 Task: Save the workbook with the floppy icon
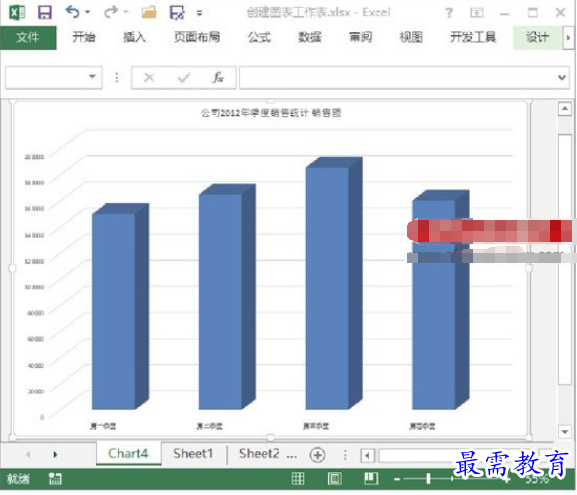click(x=45, y=13)
